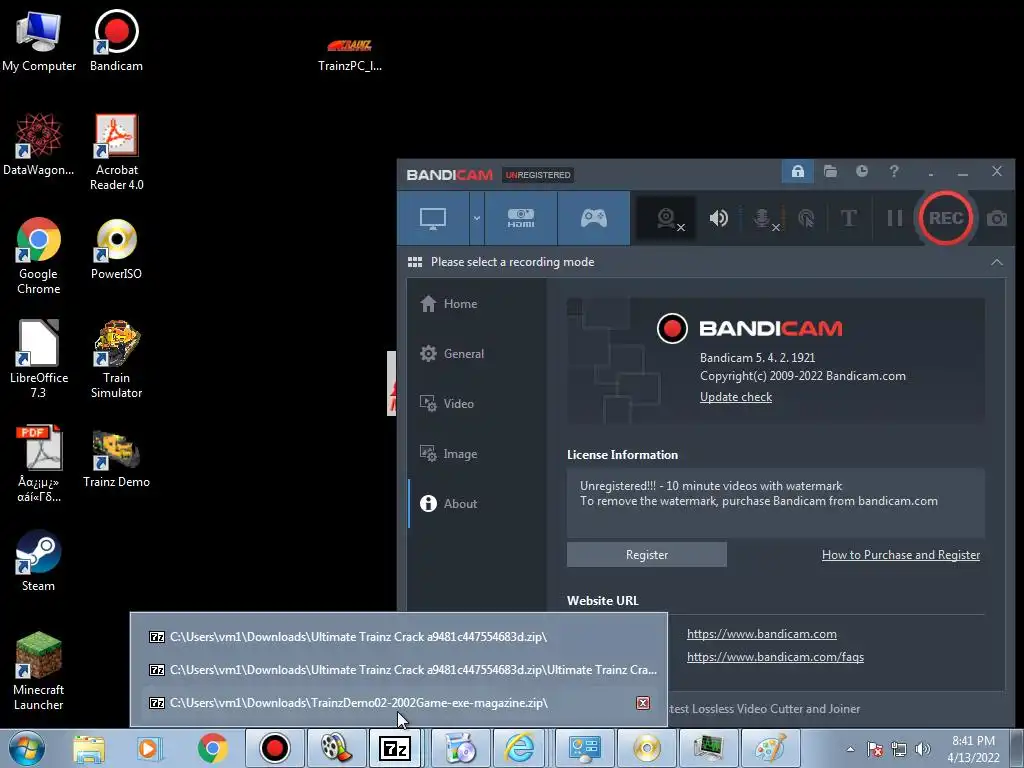
Task: Click the network tray icon
Action: pyautogui.click(x=899, y=749)
